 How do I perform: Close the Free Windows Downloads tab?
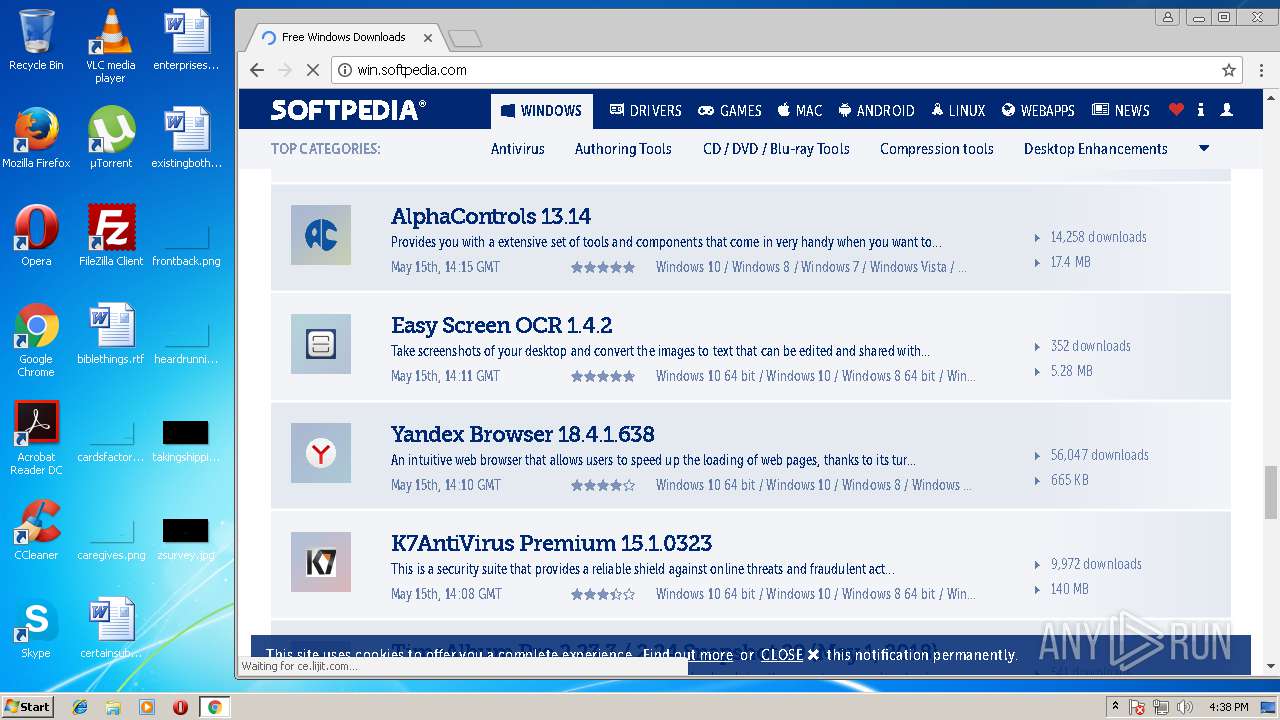[428, 38]
